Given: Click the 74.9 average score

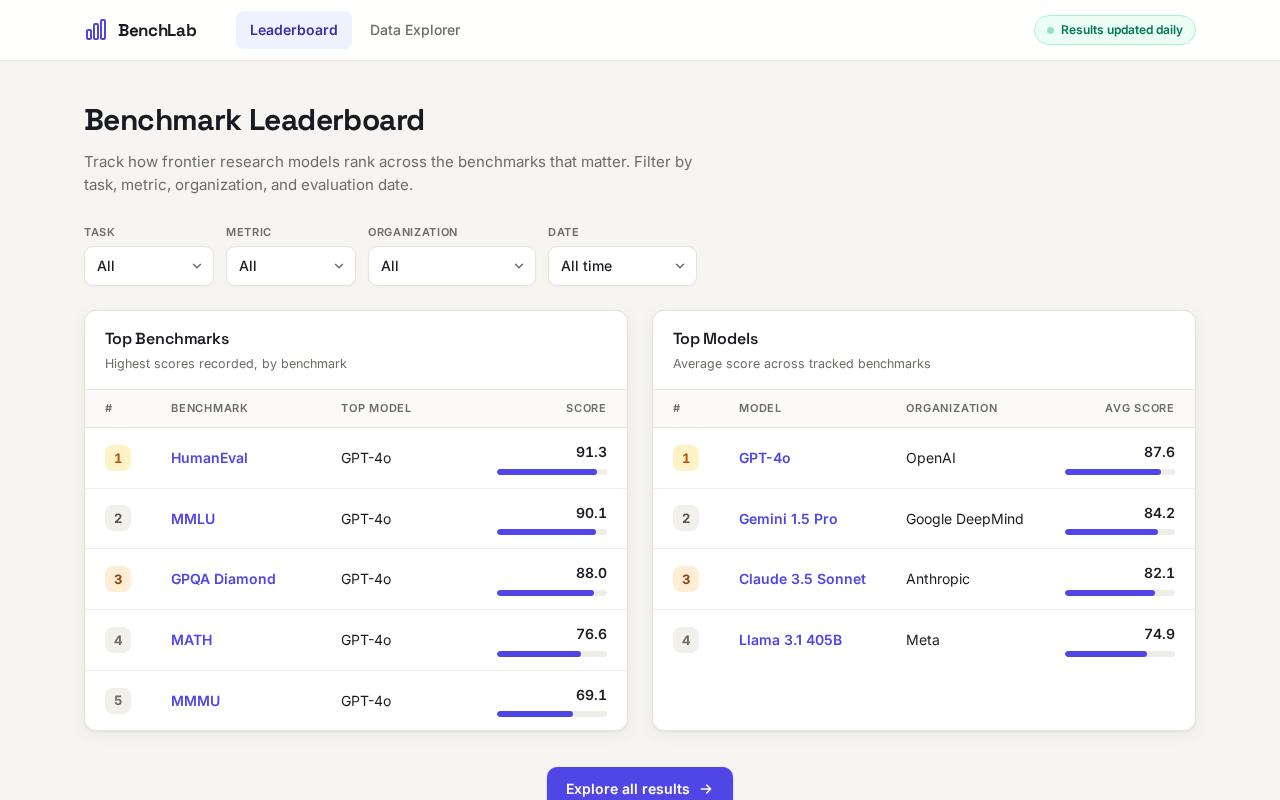Looking at the screenshot, I should click(1159, 634).
